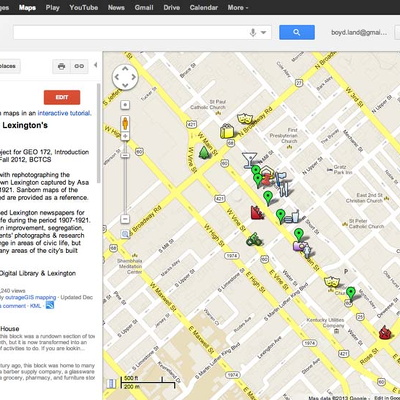This screenshot has width=400, height=400.
Task: Click the show my location button
Action: (125, 105)
